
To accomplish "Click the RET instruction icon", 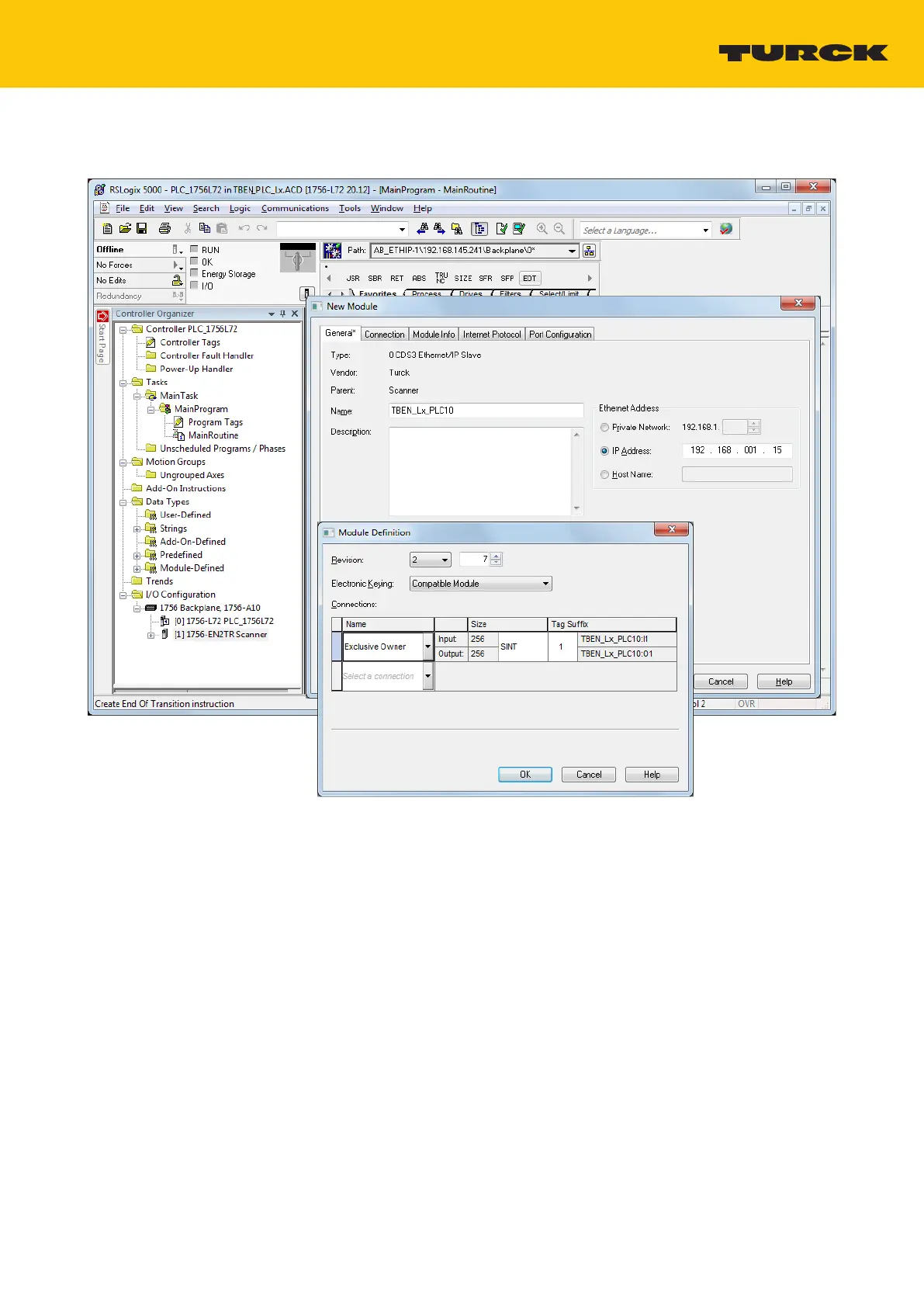I will point(397,278).
